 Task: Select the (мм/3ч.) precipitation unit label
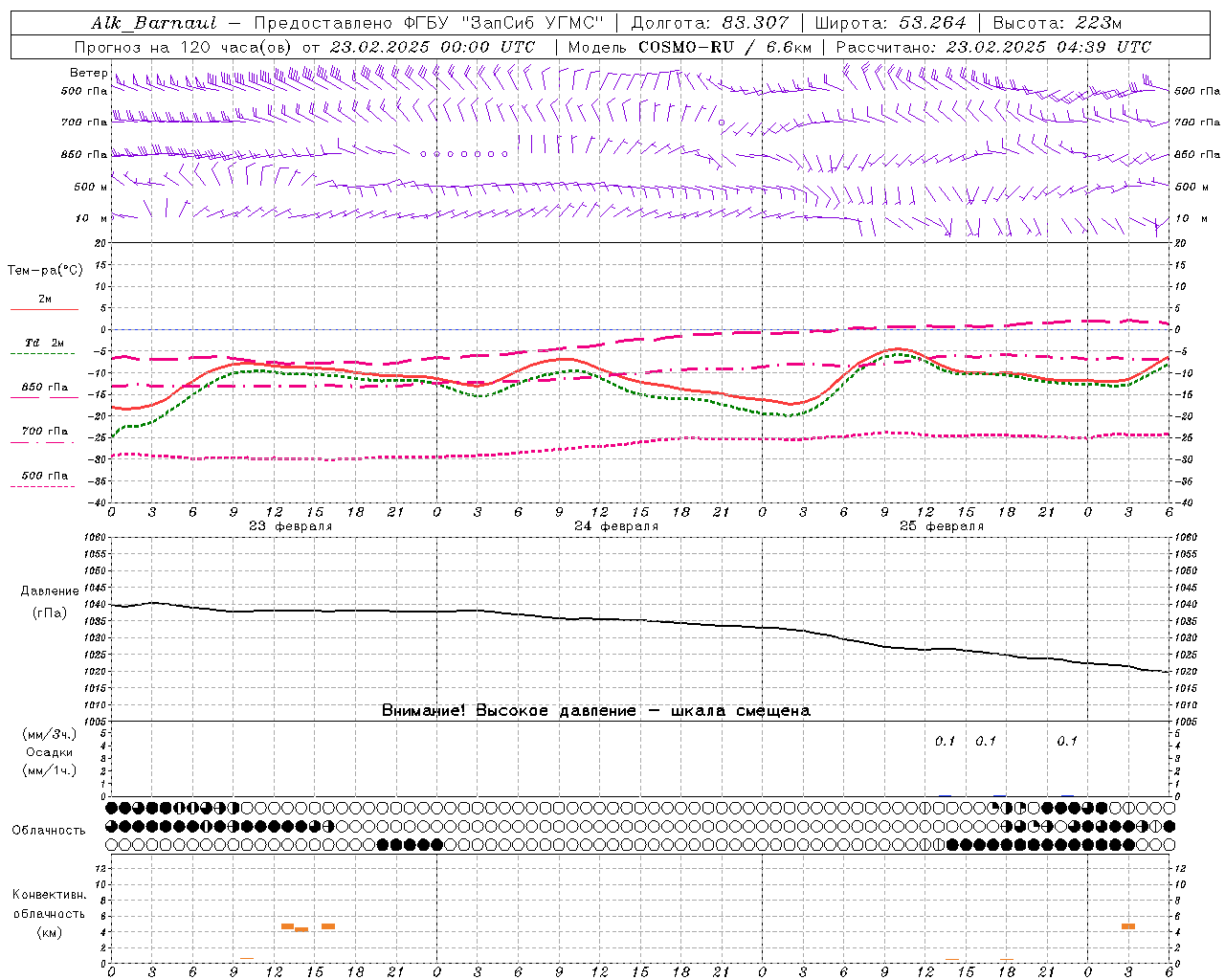tap(49, 734)
